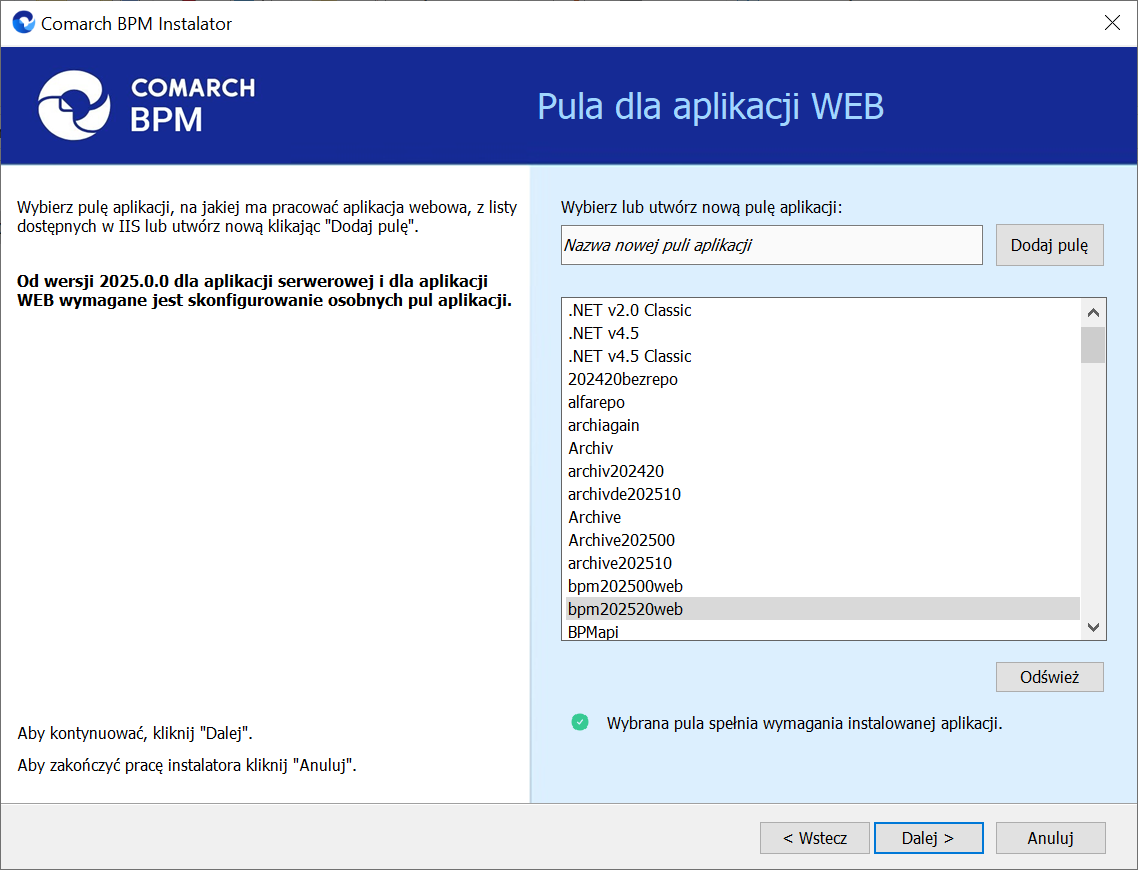This screenshot has height=870, width=1138.
Task: Select the archive202510 pool
Action: (823, 563)
